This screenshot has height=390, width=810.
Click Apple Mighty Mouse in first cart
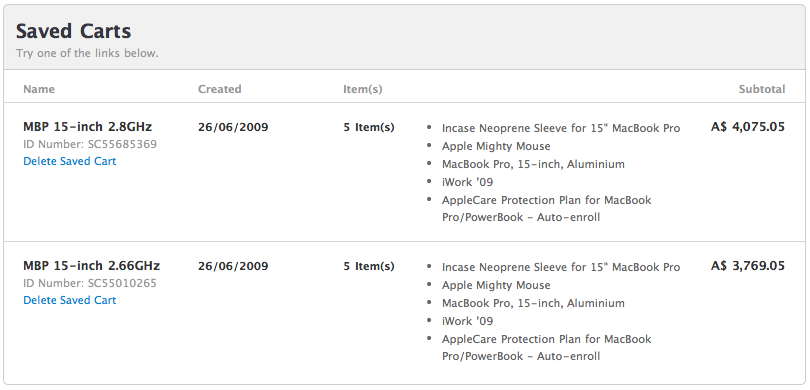496,146
